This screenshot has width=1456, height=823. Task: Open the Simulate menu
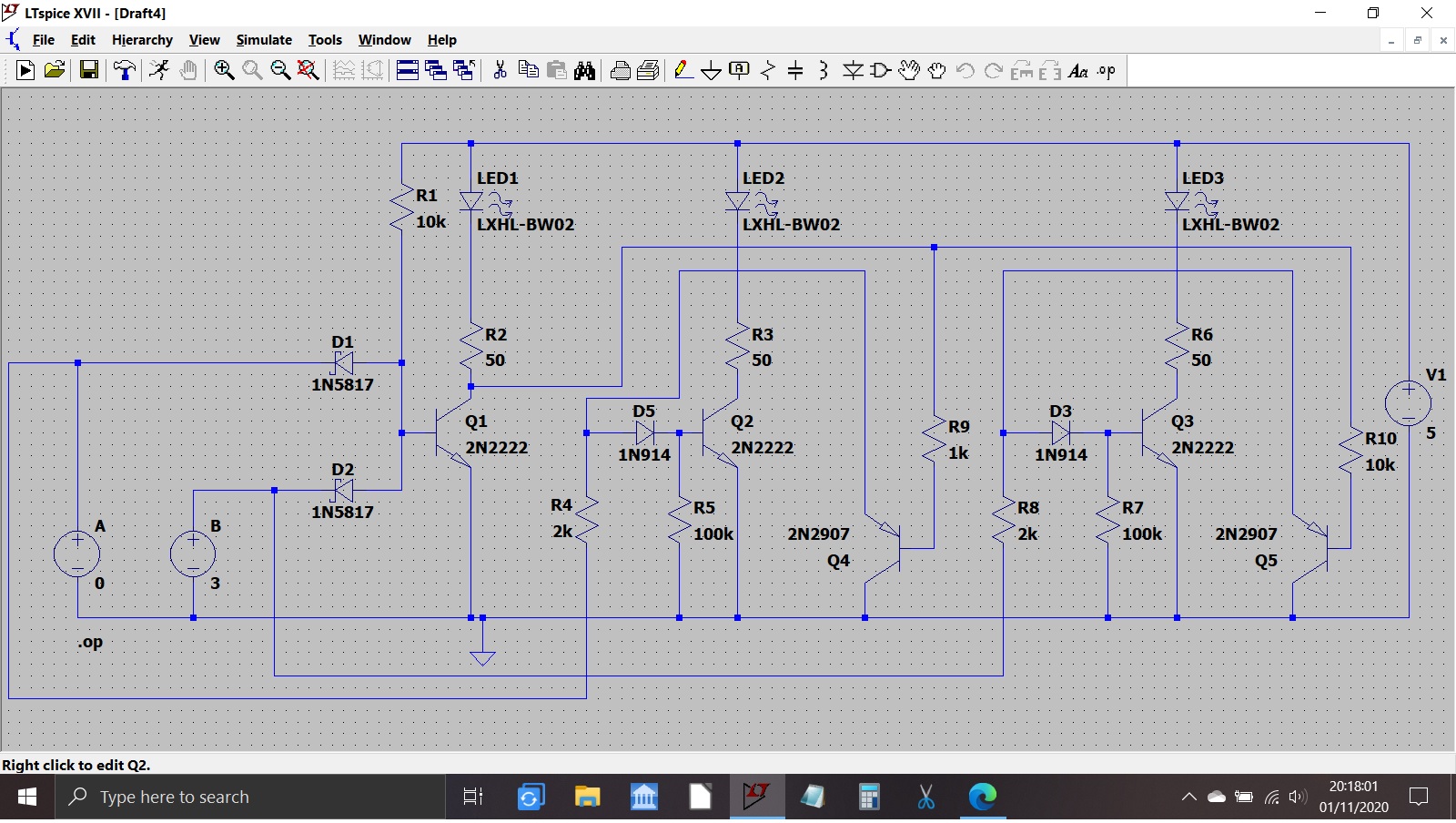[x=264, y=40]
